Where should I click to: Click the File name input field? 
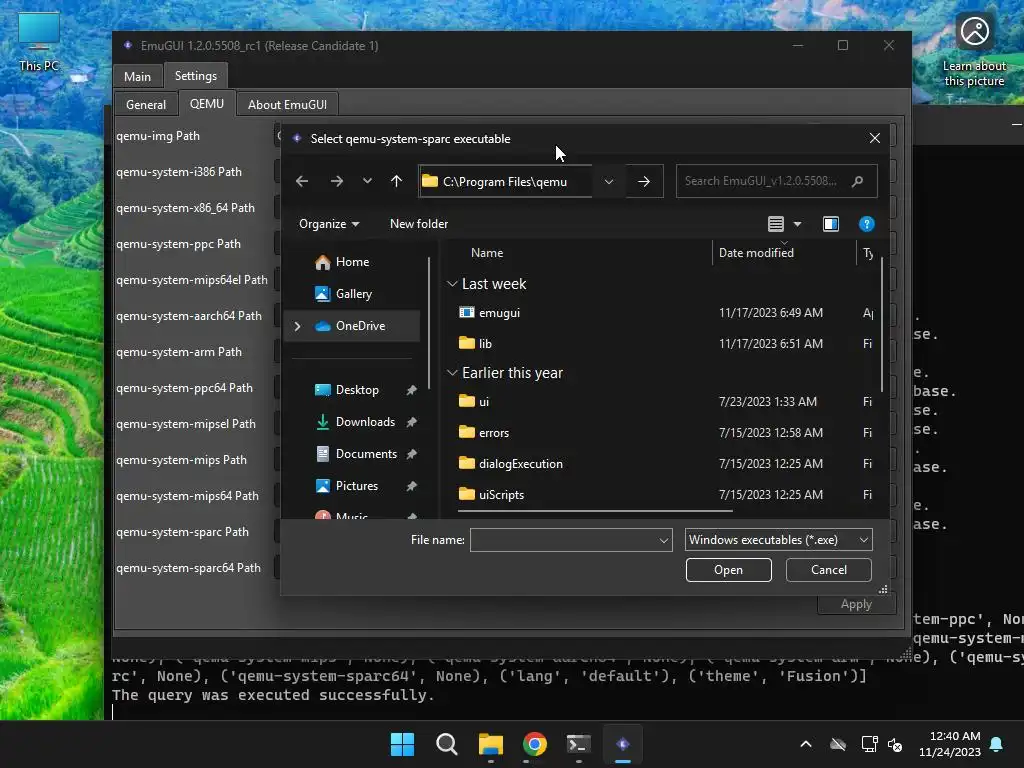tap(563, 540)
